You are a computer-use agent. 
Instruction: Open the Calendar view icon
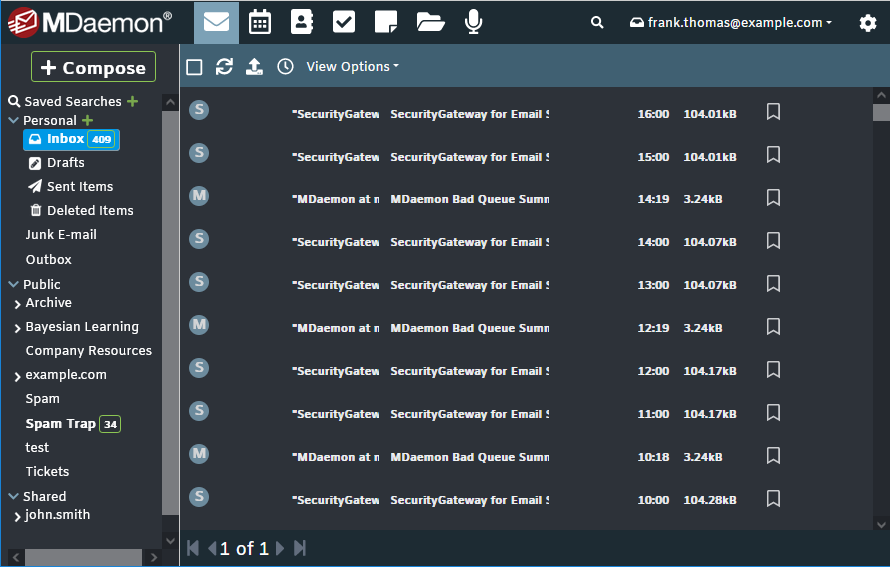coord(259,22)
